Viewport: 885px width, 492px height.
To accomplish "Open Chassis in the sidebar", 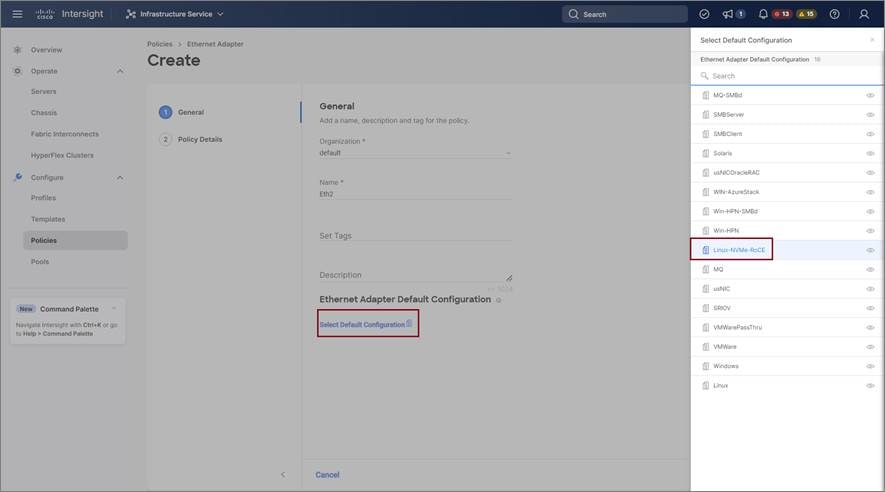I will [x=44, y=113].
